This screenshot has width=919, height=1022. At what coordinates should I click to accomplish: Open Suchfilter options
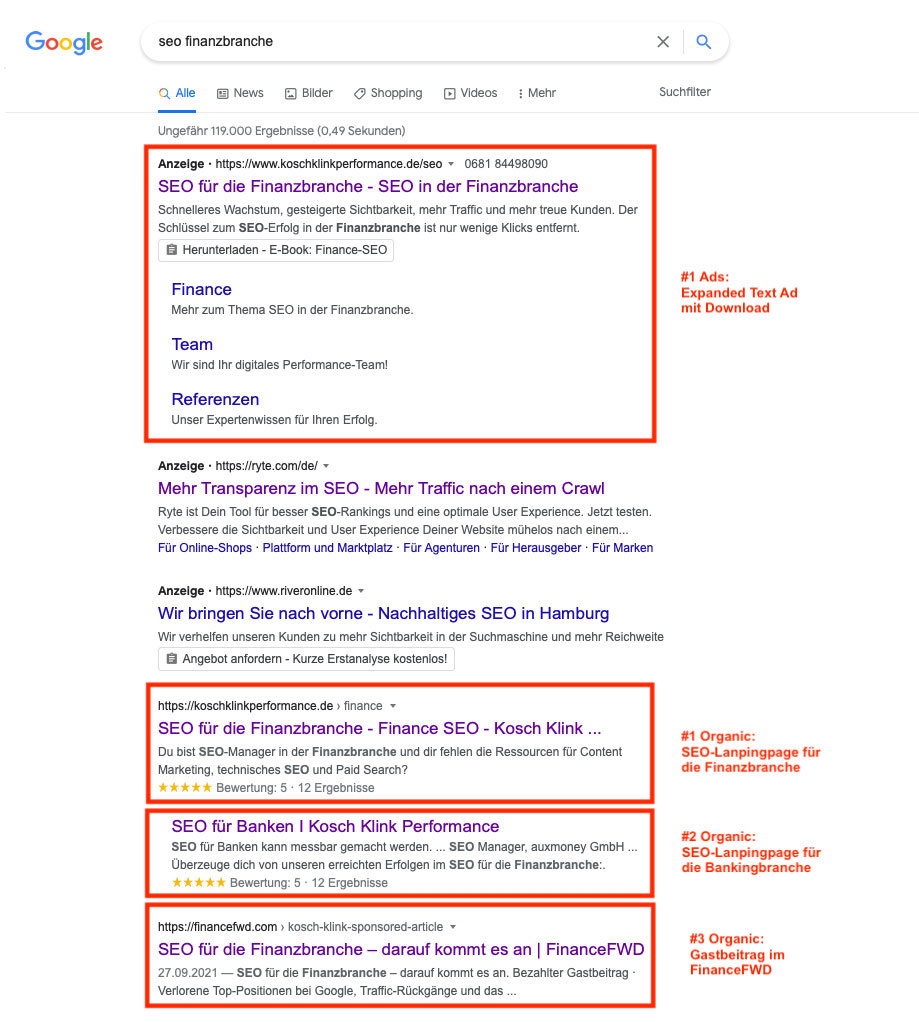(x=684, y=92)
